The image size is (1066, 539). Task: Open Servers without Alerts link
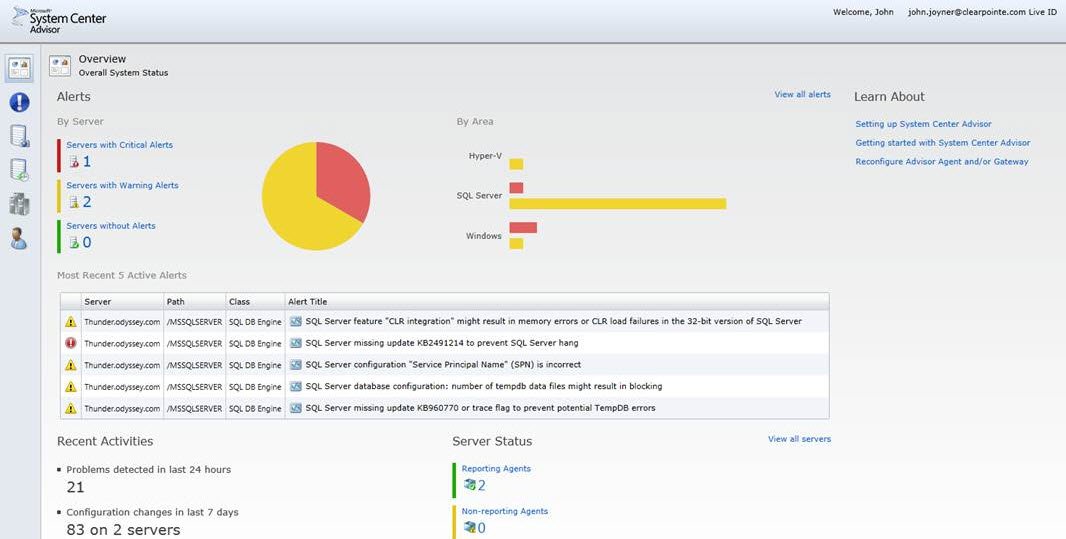click(111, 226)
